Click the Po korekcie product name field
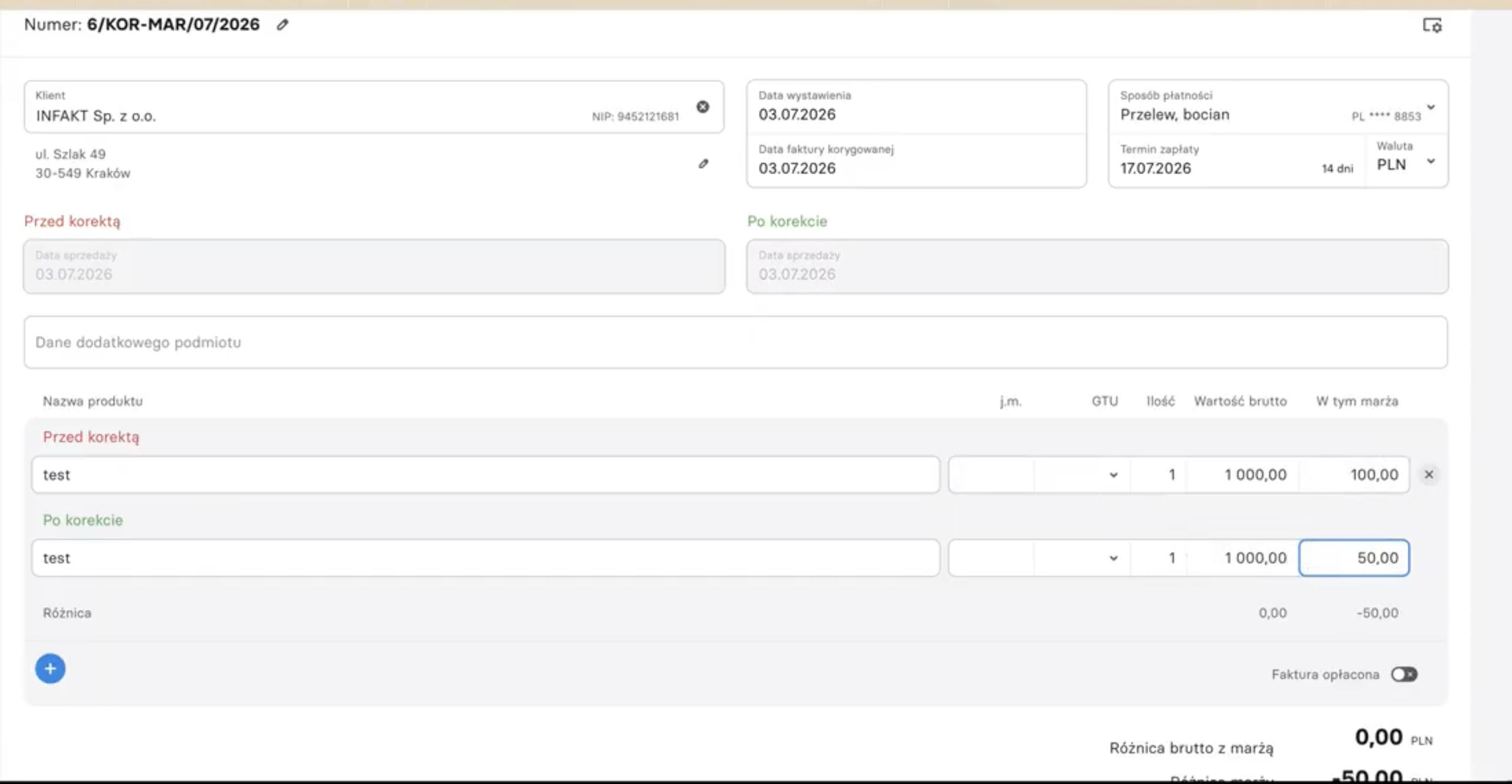The width and height of the screenshot is (1512, 784). 486,558
